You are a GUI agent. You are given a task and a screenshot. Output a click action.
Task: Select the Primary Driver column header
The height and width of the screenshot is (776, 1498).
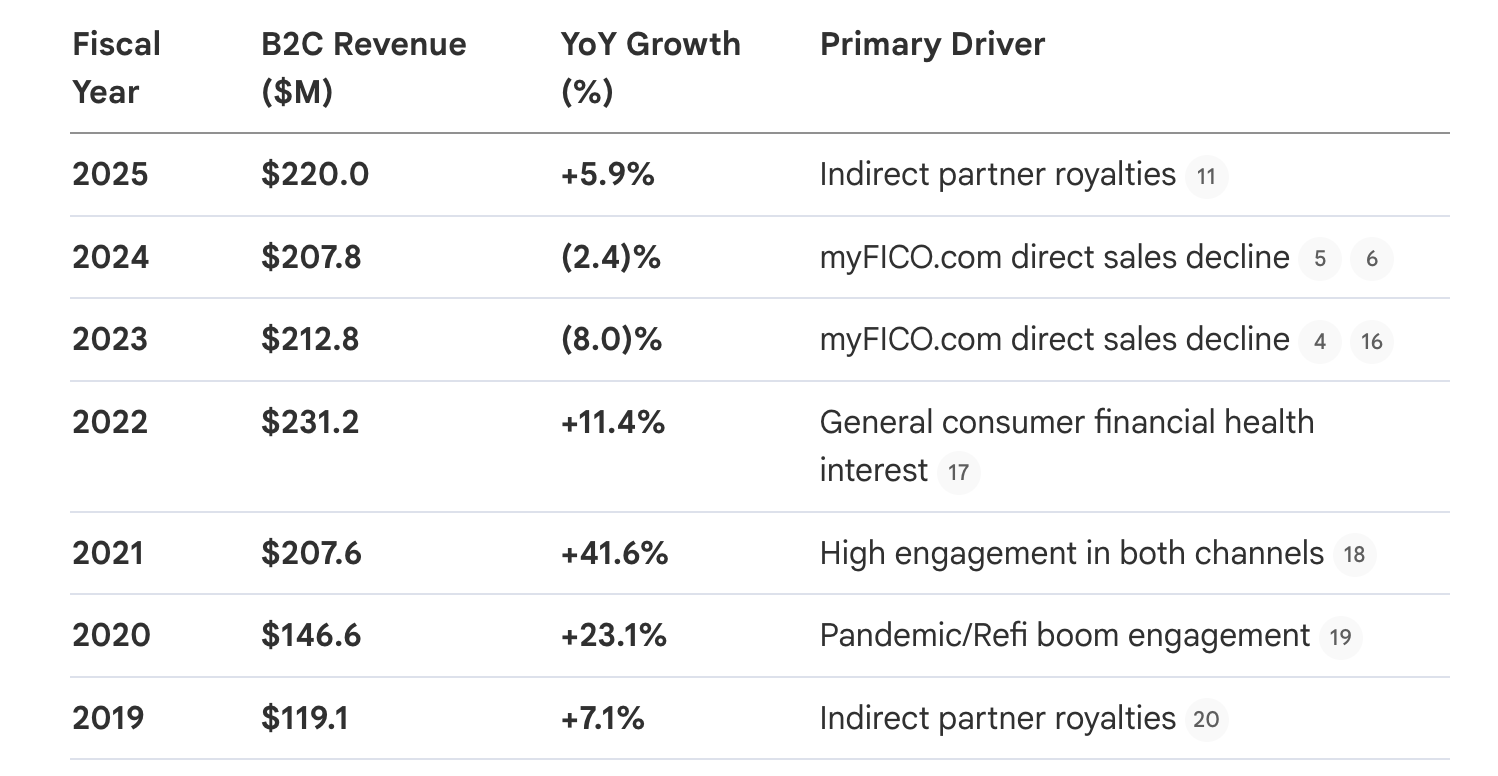pos(932,45)
